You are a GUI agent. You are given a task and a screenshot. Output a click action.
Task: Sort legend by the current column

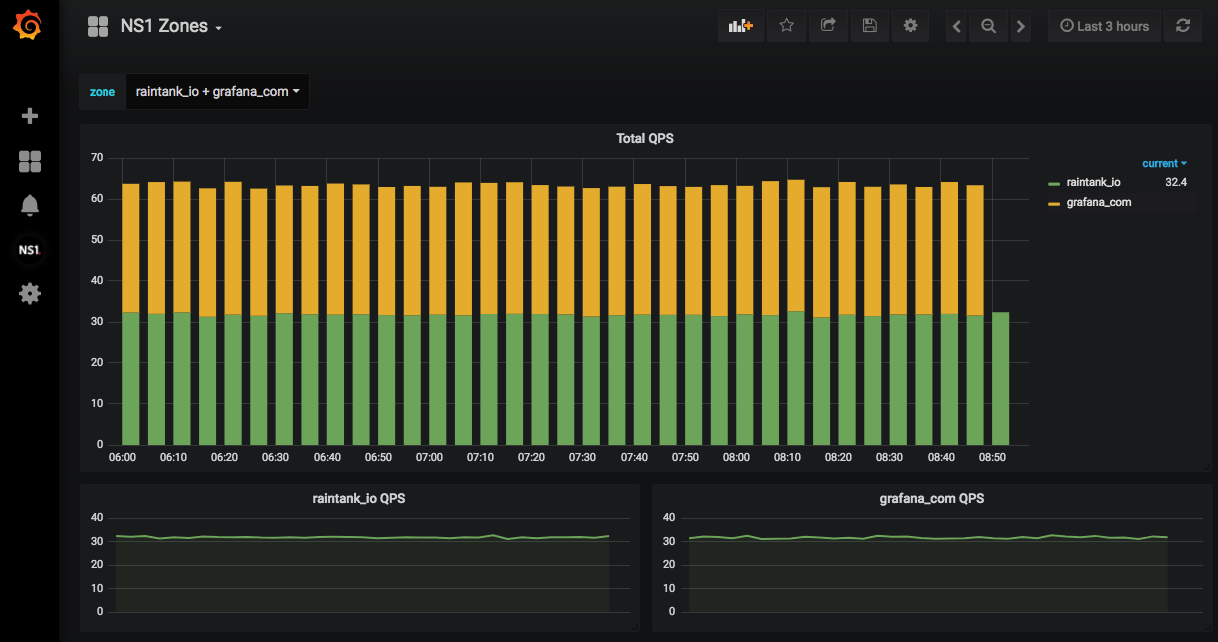pos(1164,163)
